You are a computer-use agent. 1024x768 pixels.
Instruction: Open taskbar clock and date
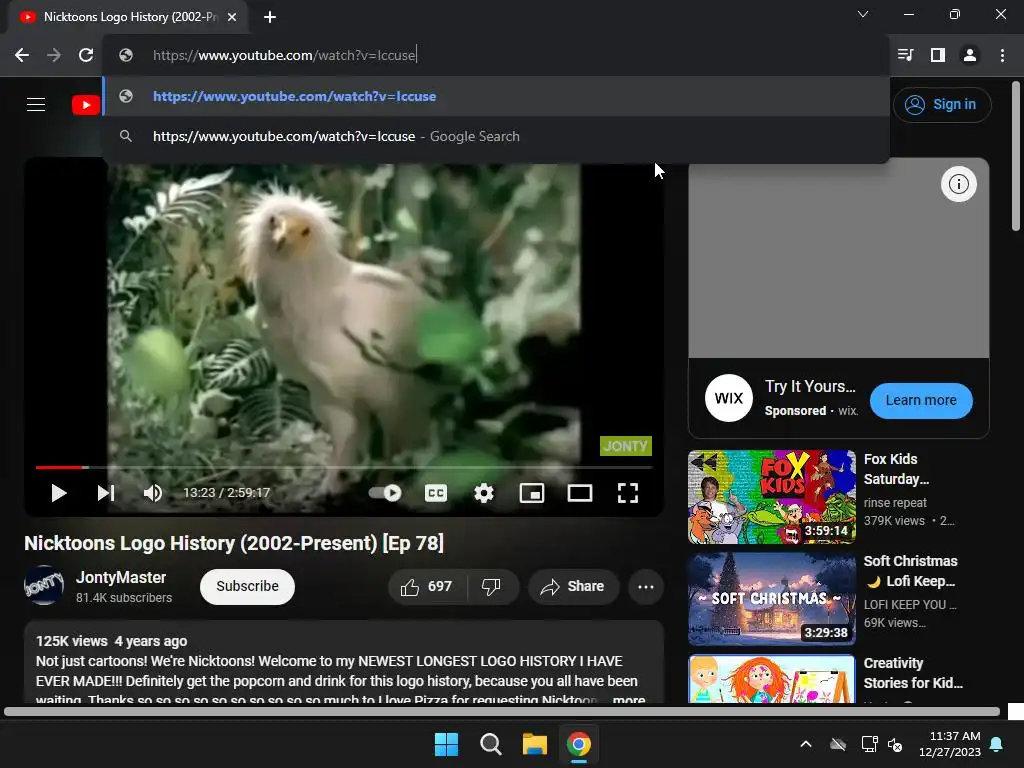[950, 744]
